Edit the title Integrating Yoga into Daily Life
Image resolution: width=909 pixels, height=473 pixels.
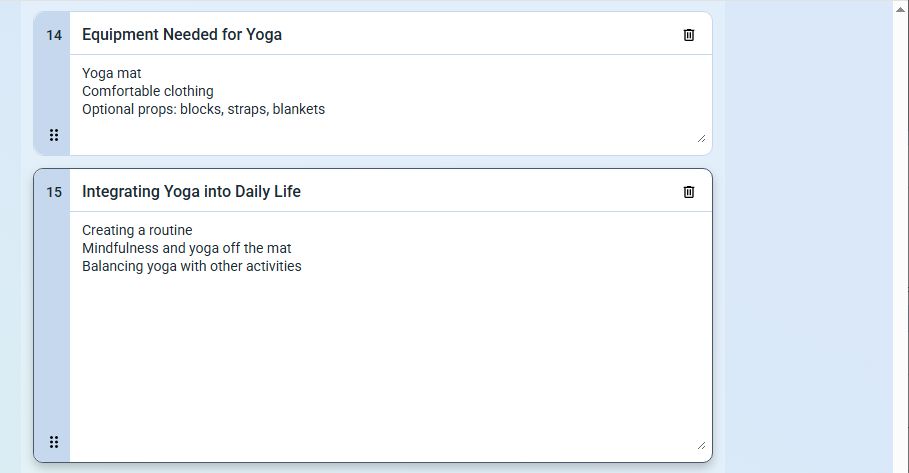pyautogui.click(x=191, y=192)
